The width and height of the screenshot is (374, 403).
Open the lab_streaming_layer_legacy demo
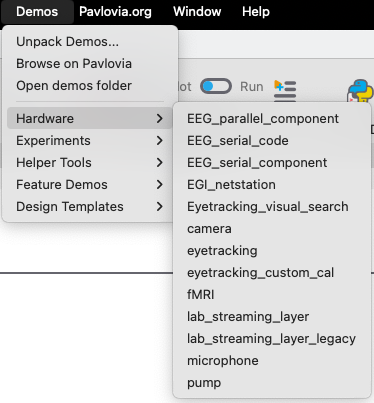[272, 339]
